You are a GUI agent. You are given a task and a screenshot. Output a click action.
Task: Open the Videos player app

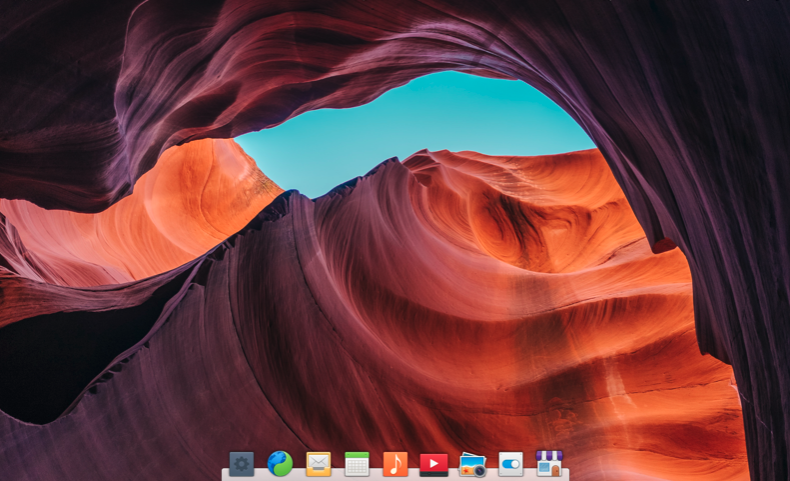click(434, 464)
